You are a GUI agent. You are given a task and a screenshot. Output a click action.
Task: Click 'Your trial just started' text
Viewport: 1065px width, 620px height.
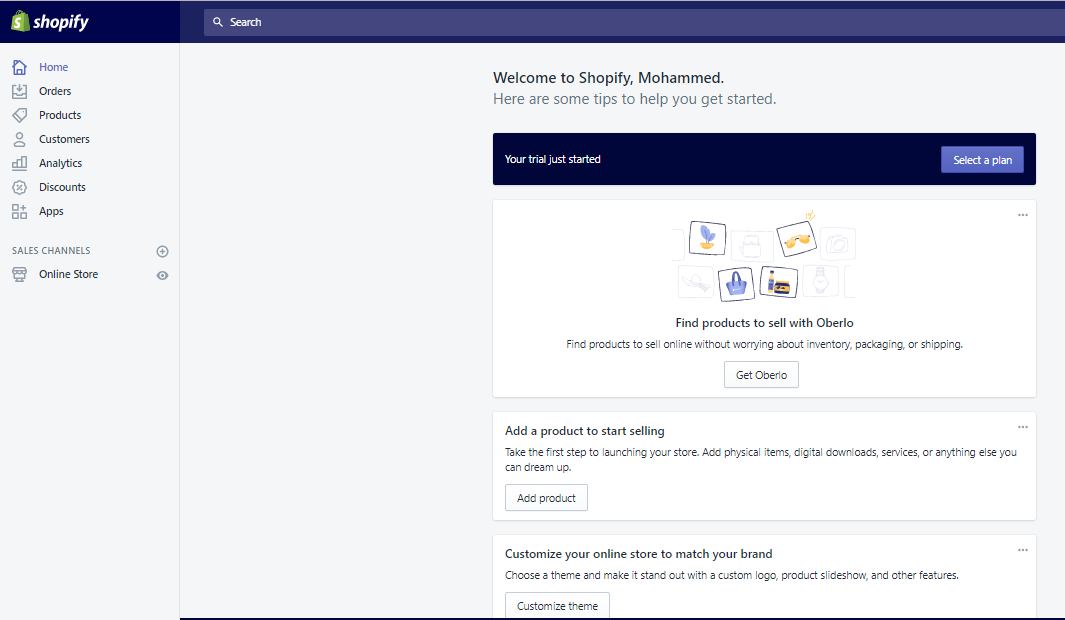(552, 159)
